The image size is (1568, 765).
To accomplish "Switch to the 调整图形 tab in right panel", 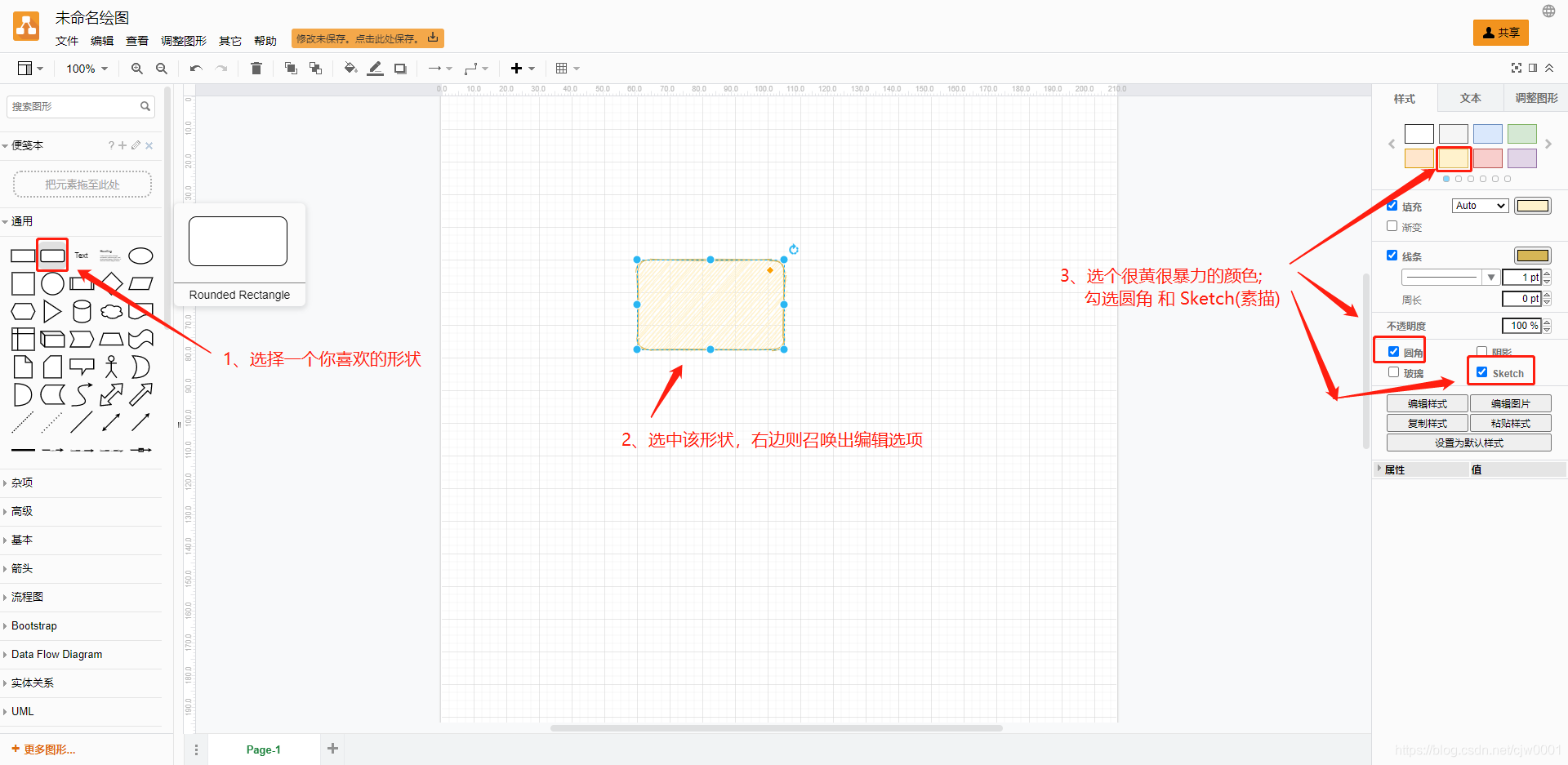I will point(1536,98).
